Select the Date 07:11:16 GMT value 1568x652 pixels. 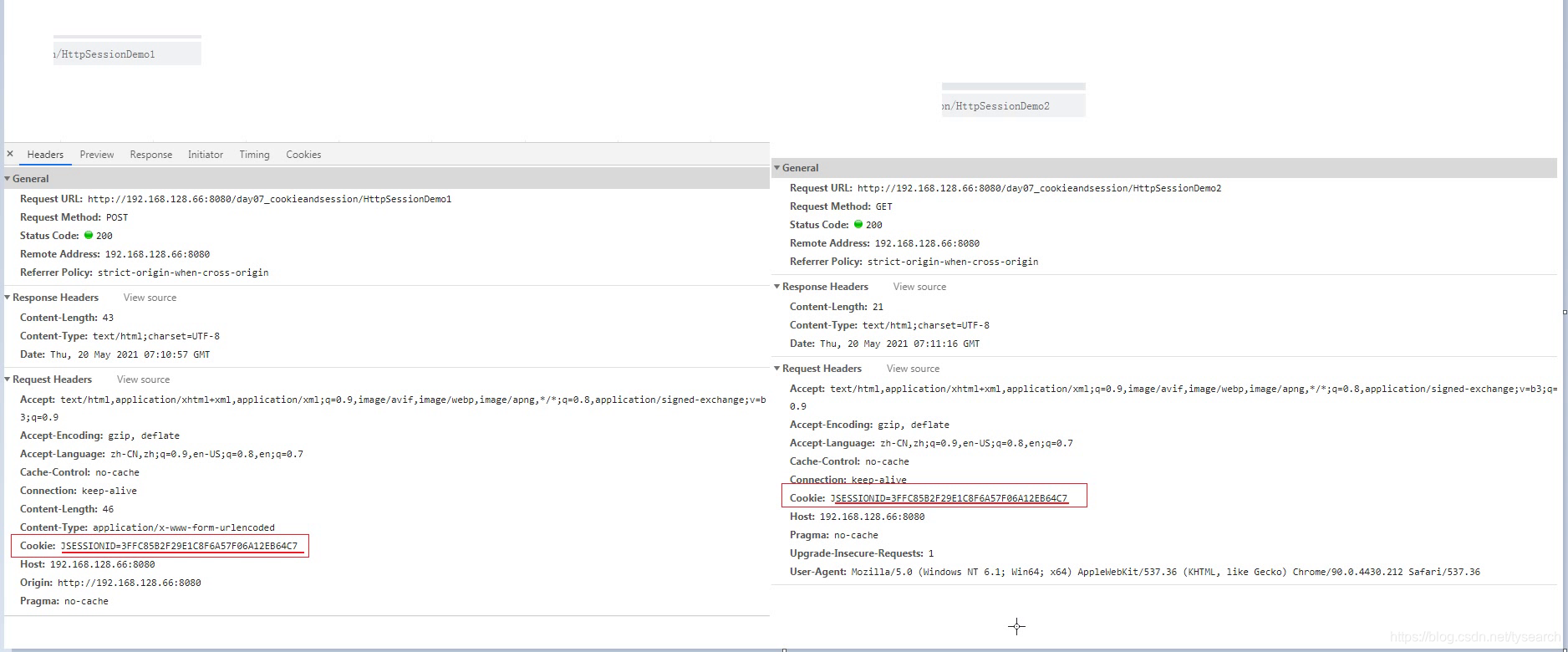[899, 344]
